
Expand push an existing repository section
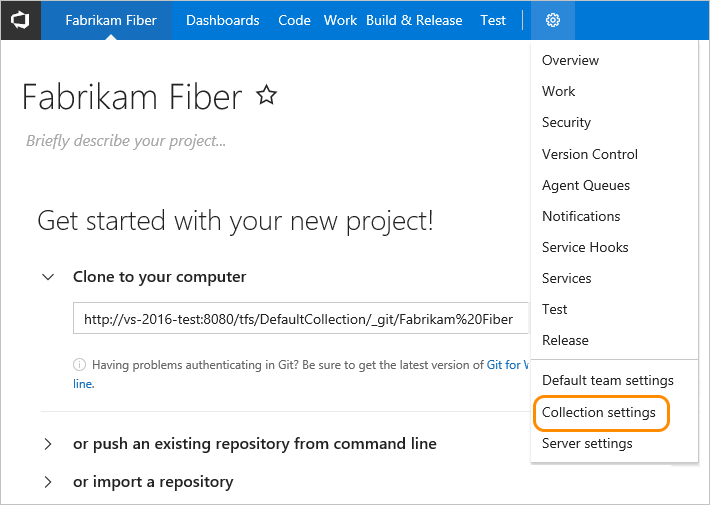point(48,443)
